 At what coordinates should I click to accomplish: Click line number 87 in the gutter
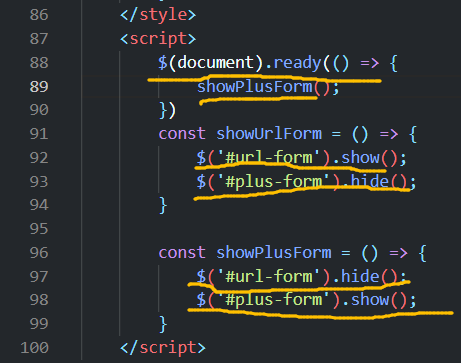[39, 39]
